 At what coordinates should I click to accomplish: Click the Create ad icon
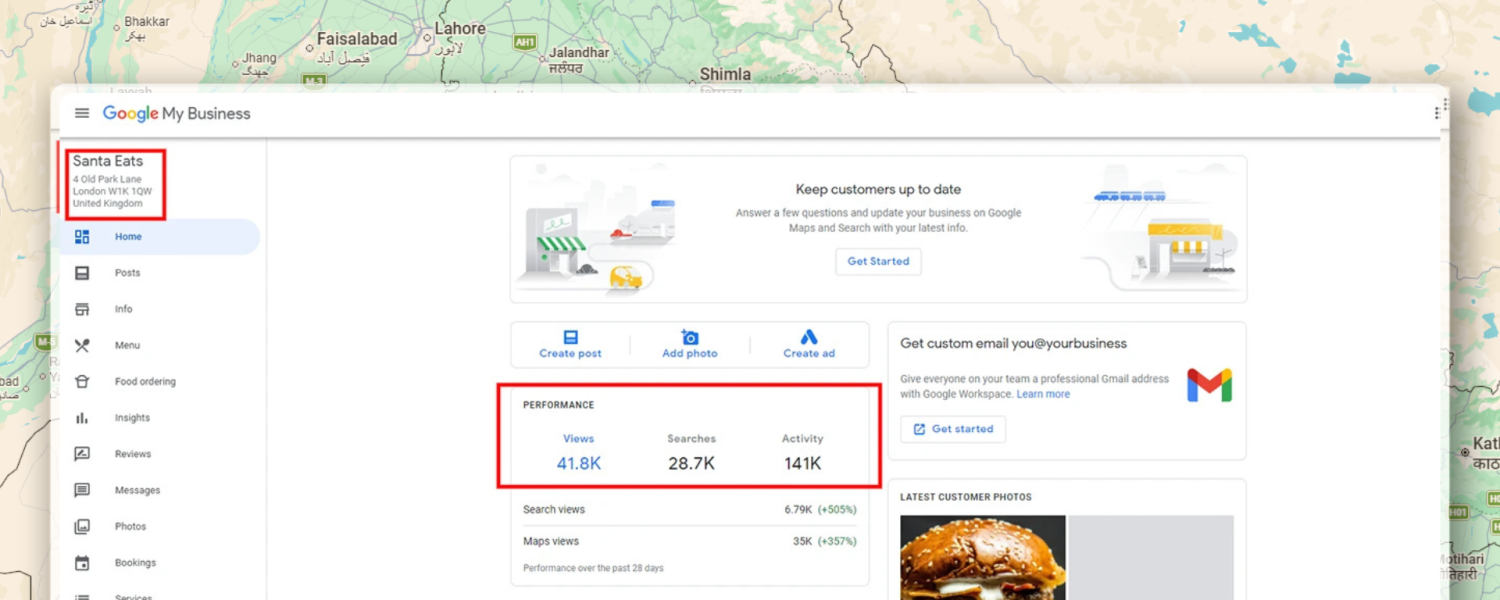pyautogui.click(x=808, y=339)
